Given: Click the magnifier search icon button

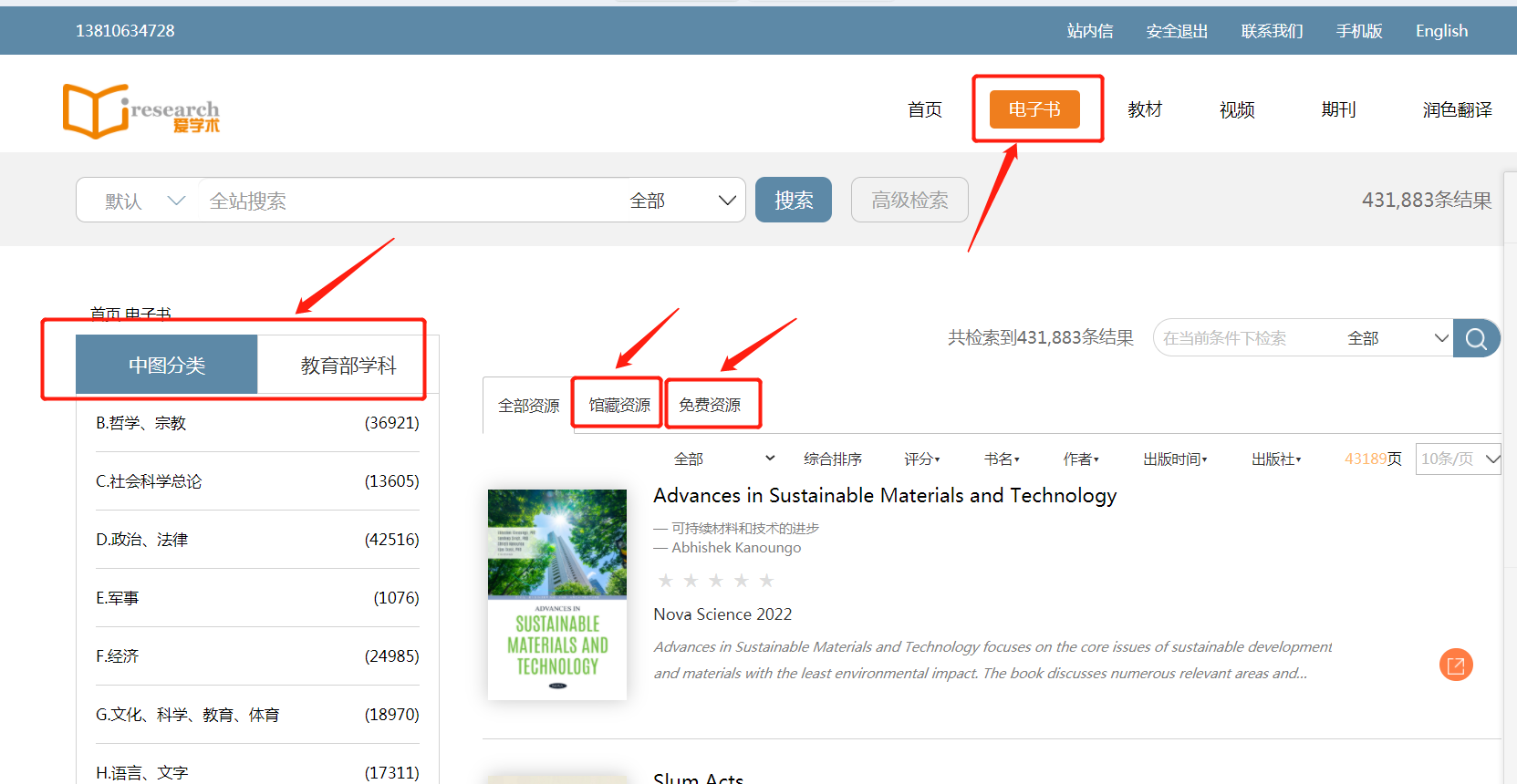Looking at the screenshot, I should 1476,338.
